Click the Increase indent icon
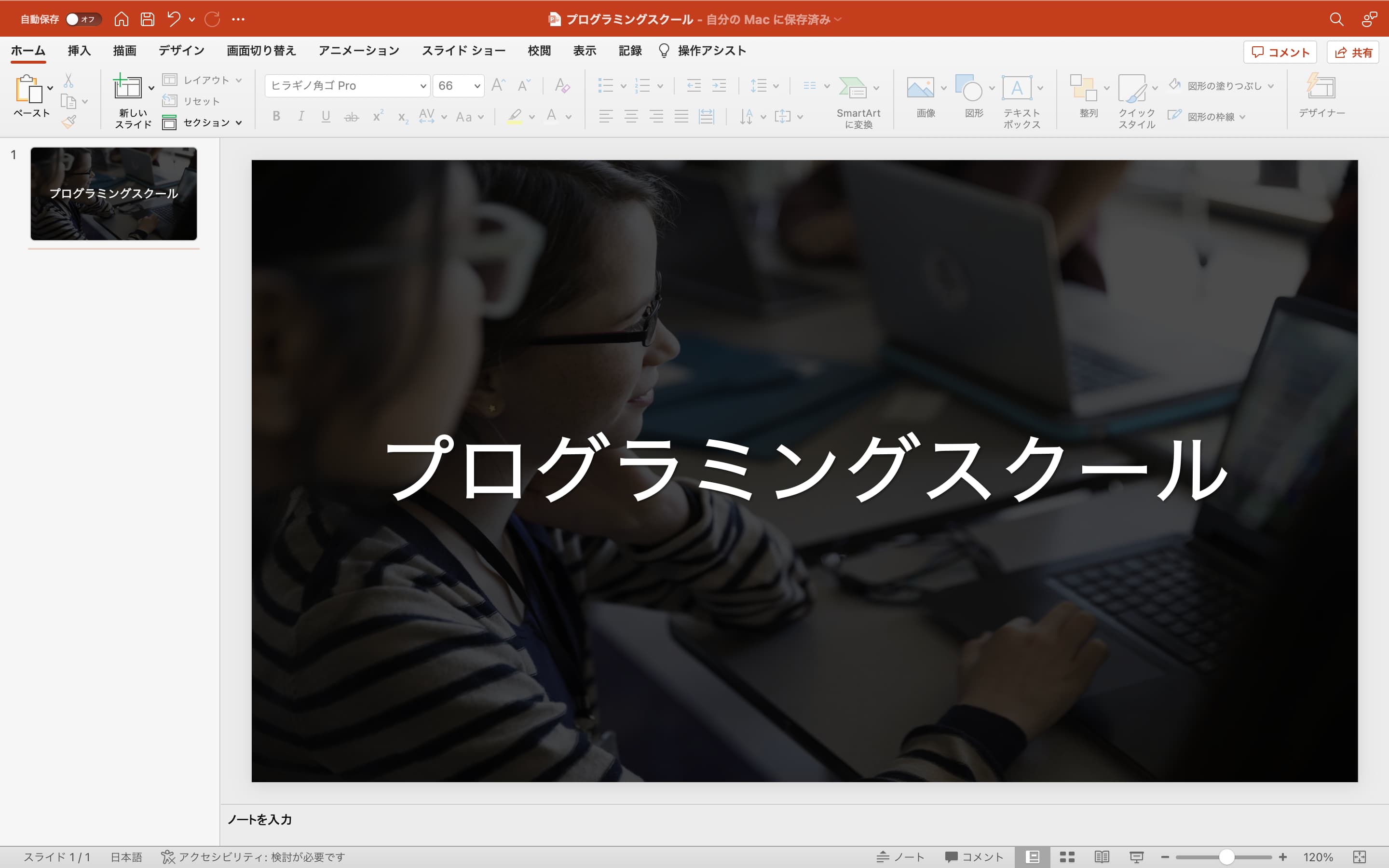 719,85
